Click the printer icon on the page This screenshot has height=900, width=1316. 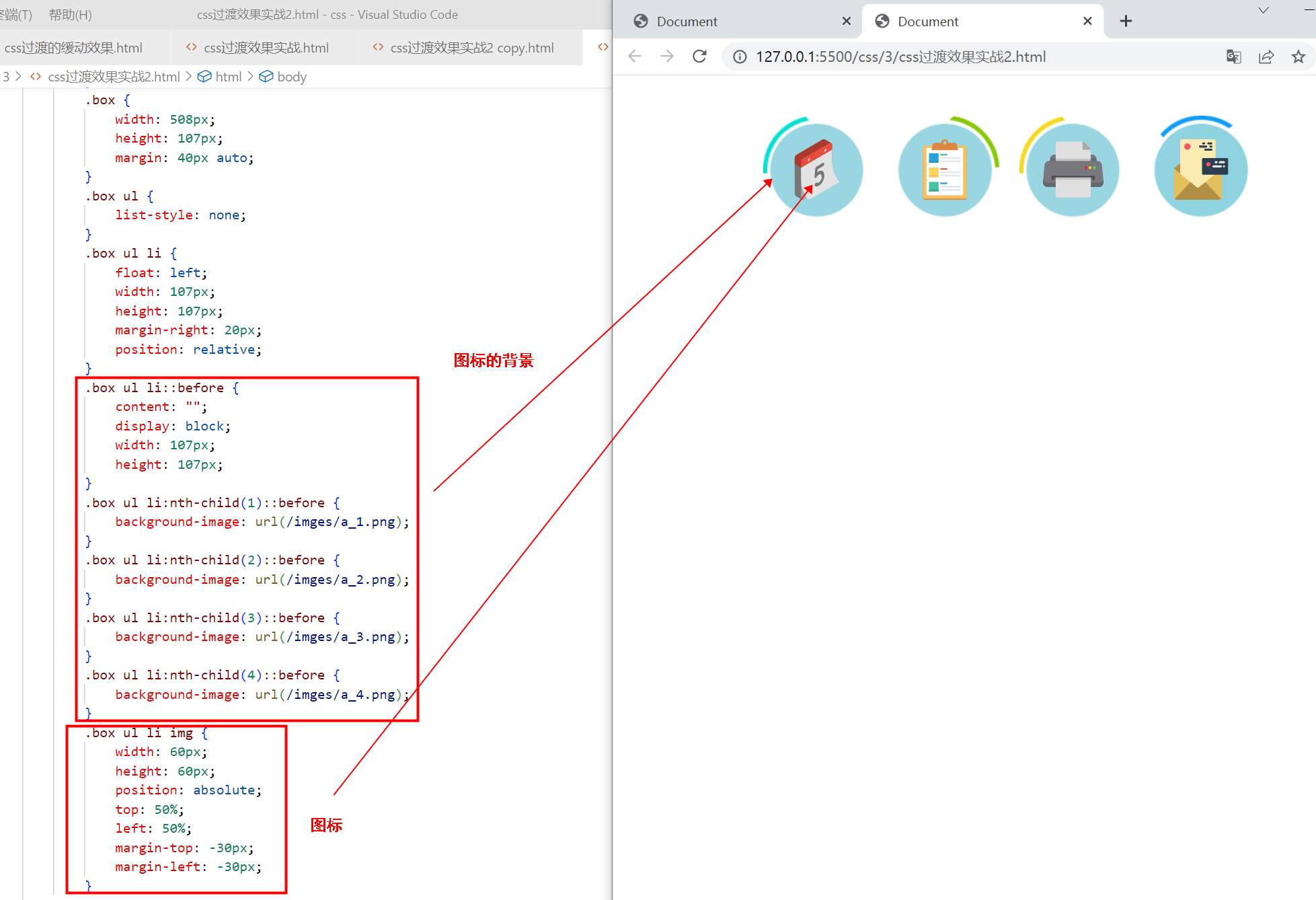[1073, 170]
